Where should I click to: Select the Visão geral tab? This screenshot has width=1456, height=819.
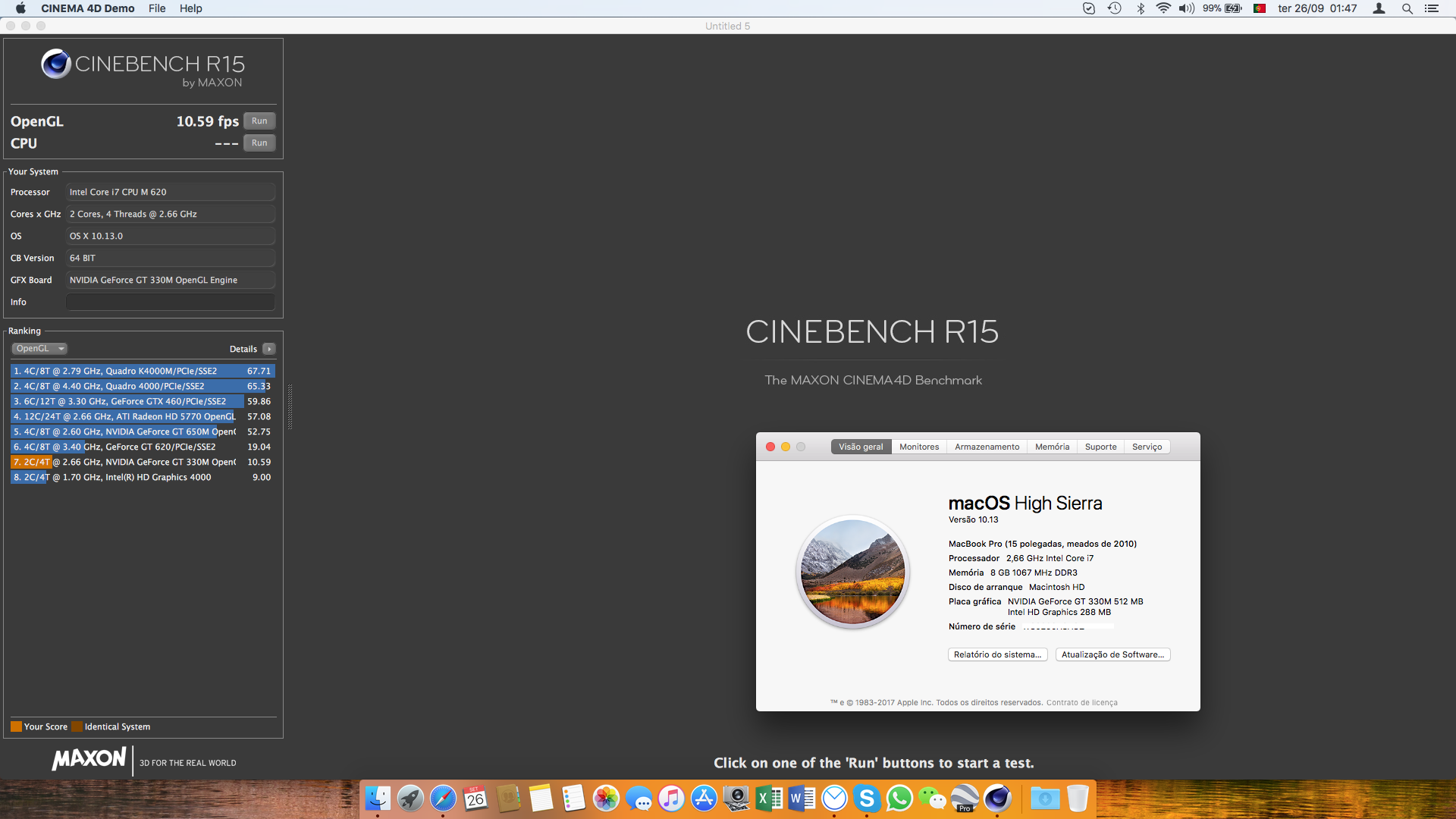pos(861,447)
